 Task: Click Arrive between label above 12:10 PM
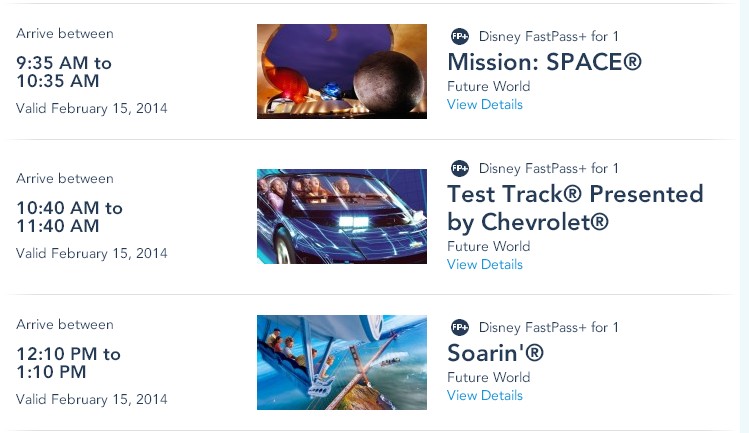tap(65, 324)
